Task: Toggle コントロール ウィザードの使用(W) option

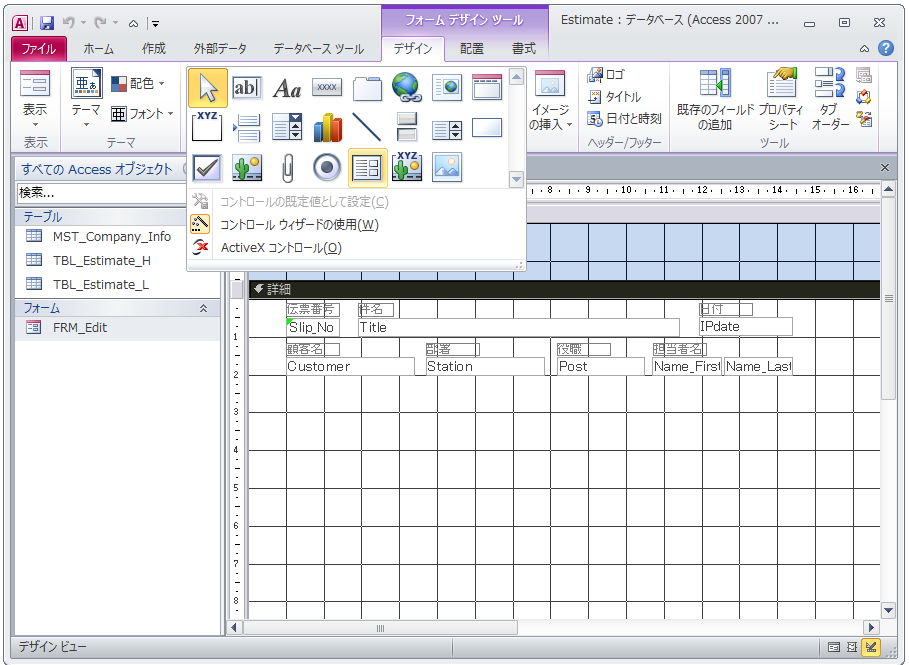Action: tap(299, 224)
